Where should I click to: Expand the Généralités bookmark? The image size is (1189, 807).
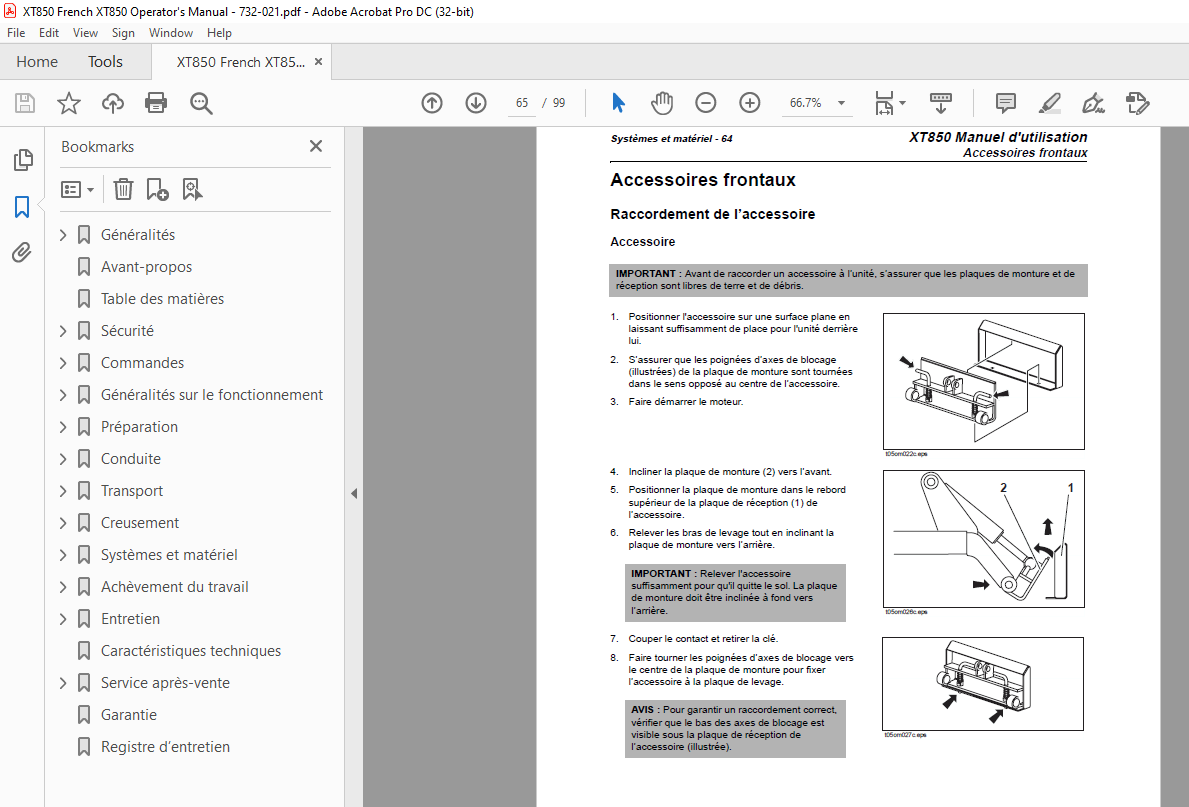pos(64,235)
